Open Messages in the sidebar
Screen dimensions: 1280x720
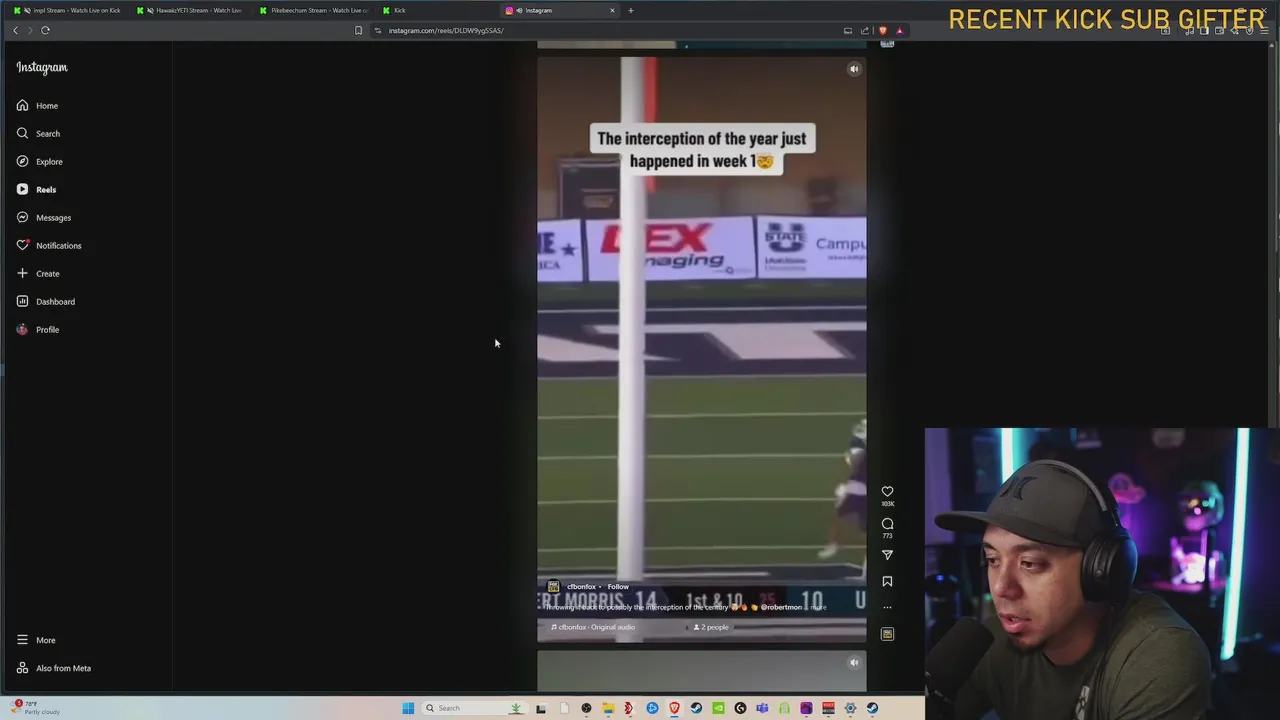coord(43,217)
